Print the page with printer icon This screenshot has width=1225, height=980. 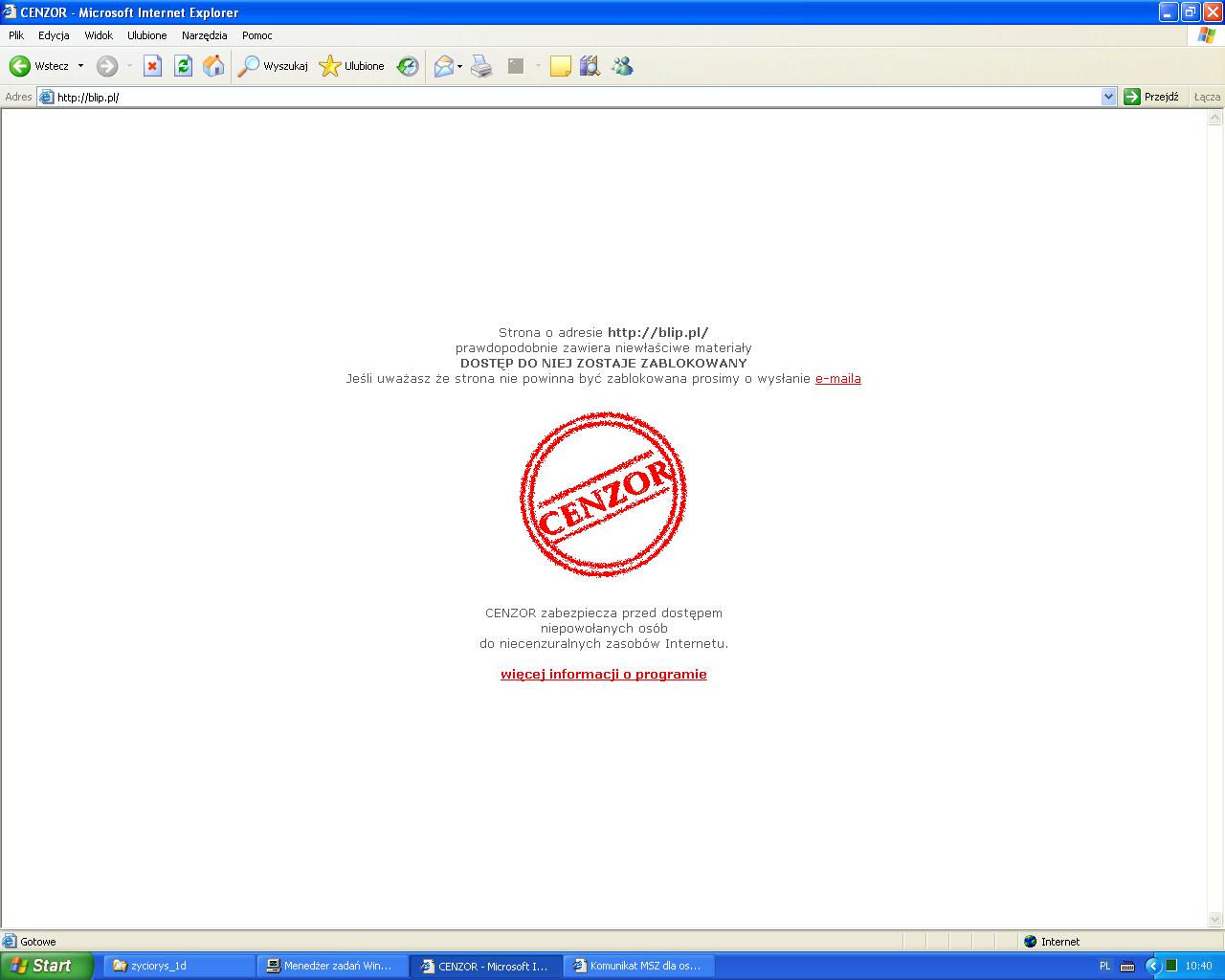point(481,66)
